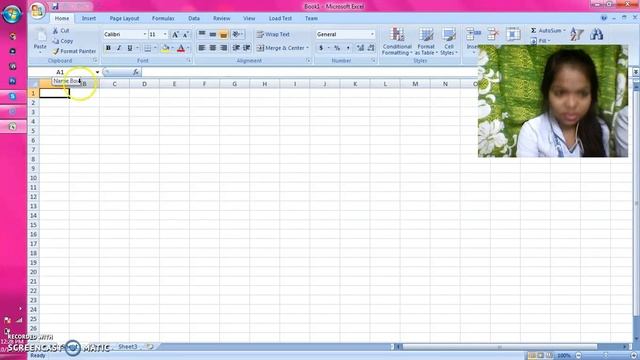Click the Find & Select binoculars icon
640x360 pixels.
pyautogui.click(x=596, y=34)
